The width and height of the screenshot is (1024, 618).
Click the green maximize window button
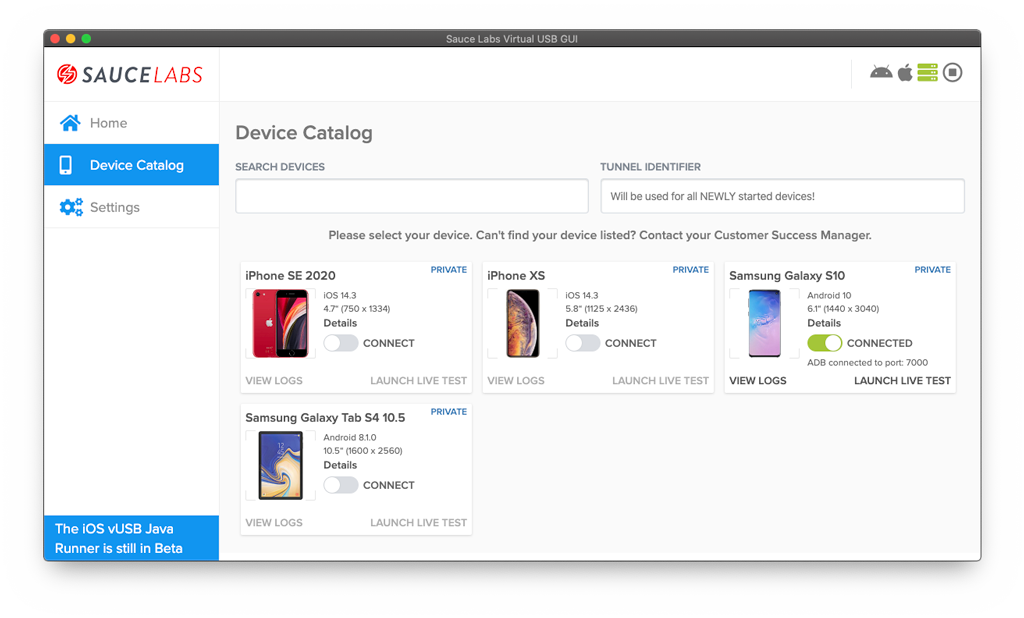pyautogui.click(x=86, y=39)
